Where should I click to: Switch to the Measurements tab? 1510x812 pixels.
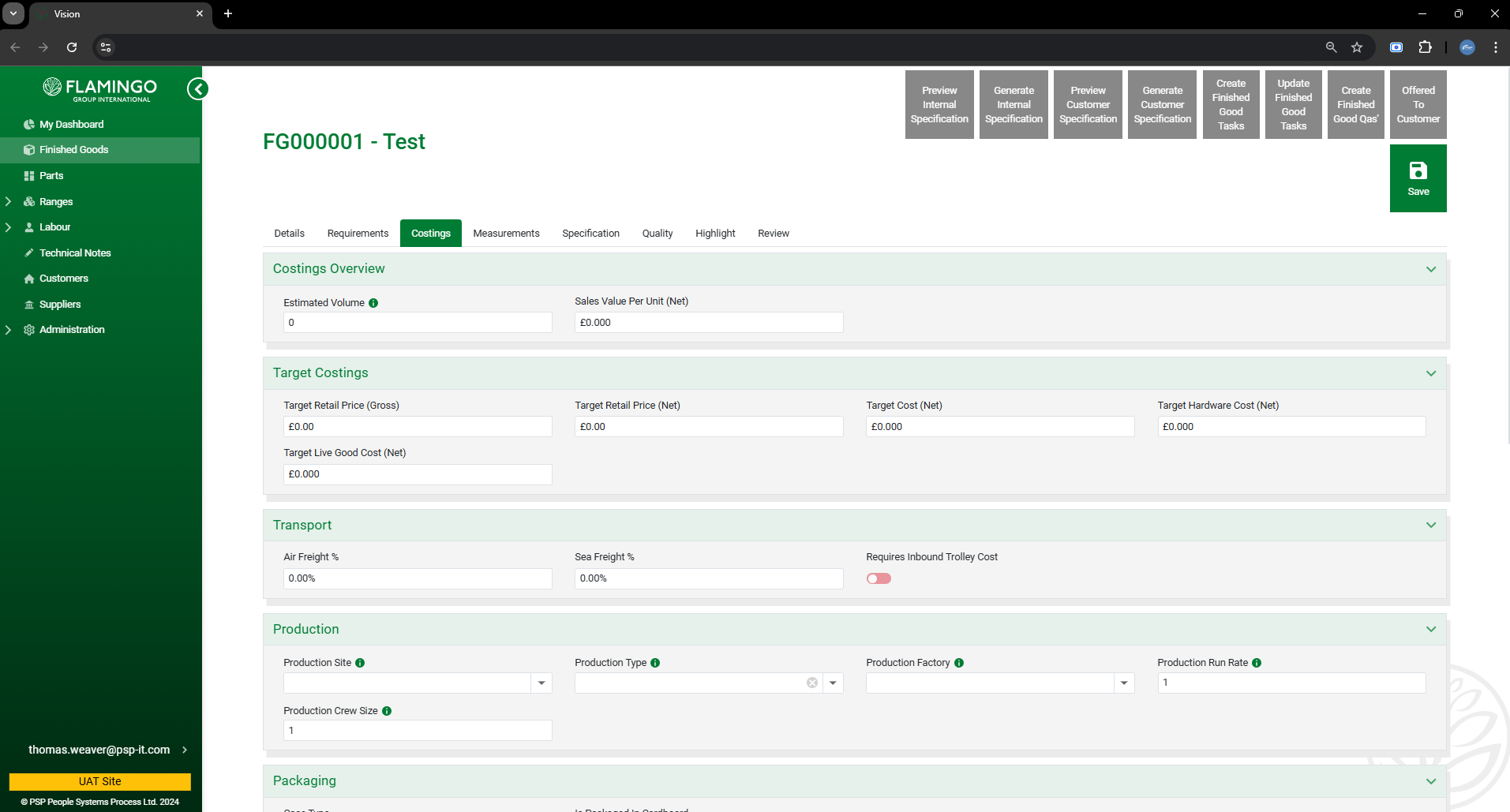[506, 234]
